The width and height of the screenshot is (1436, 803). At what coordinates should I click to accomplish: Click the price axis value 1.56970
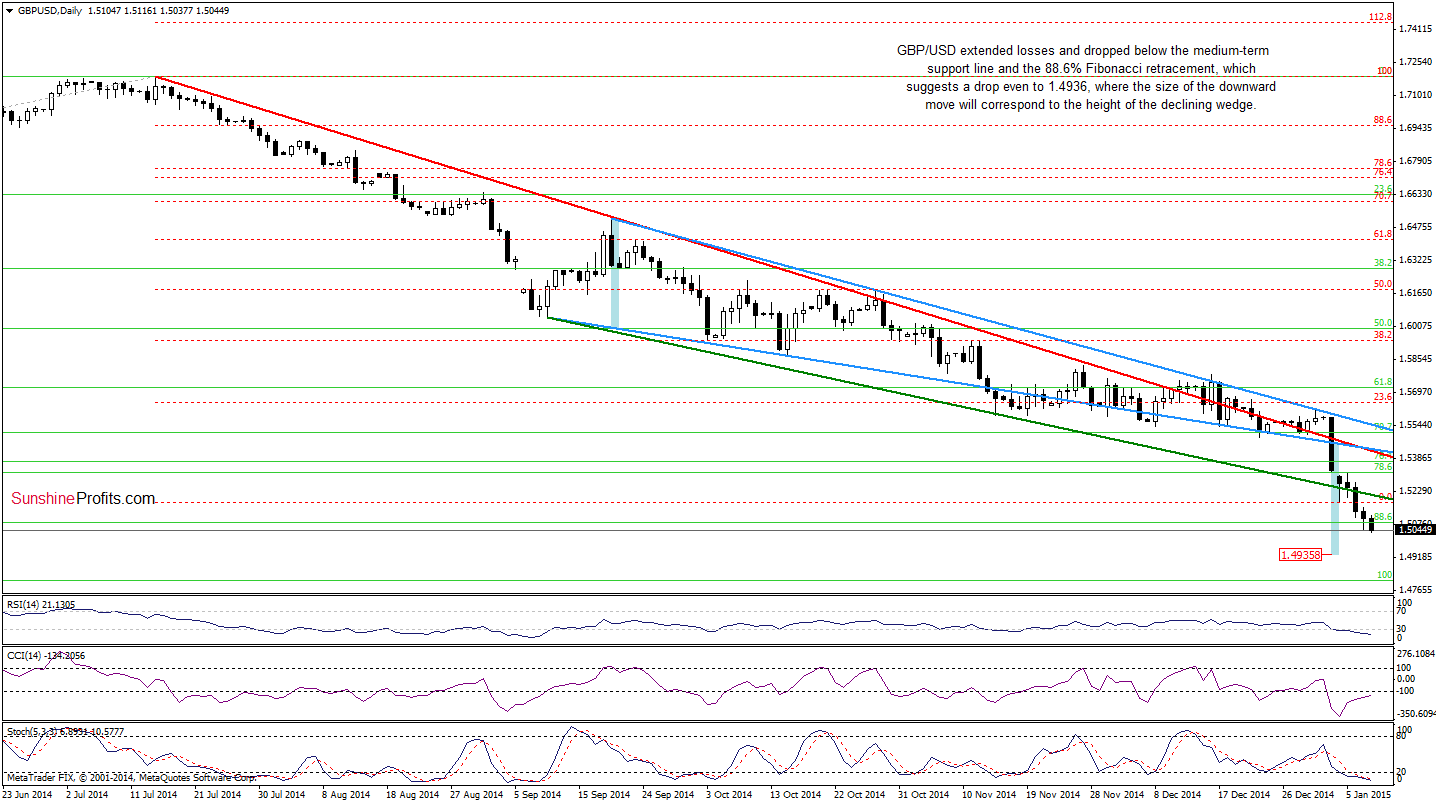tap(1415, 391)
